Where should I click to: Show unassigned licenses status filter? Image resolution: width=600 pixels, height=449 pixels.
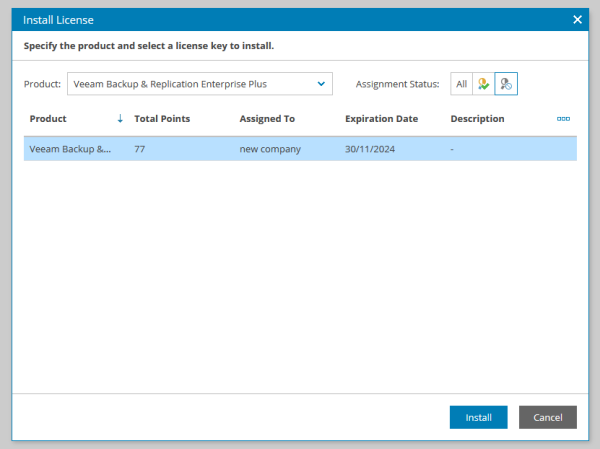[x=506, y=84]
